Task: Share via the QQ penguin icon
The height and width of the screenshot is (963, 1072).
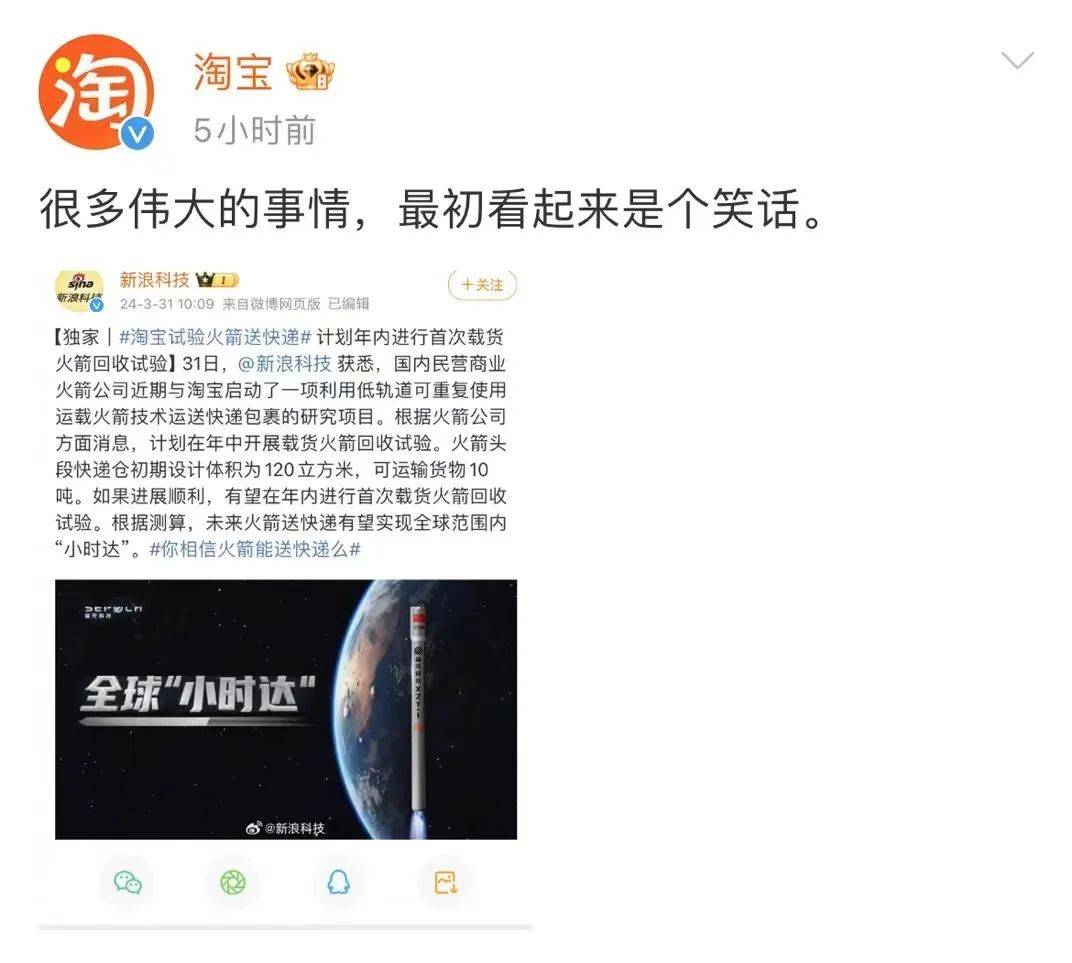Action: point(338,882)
